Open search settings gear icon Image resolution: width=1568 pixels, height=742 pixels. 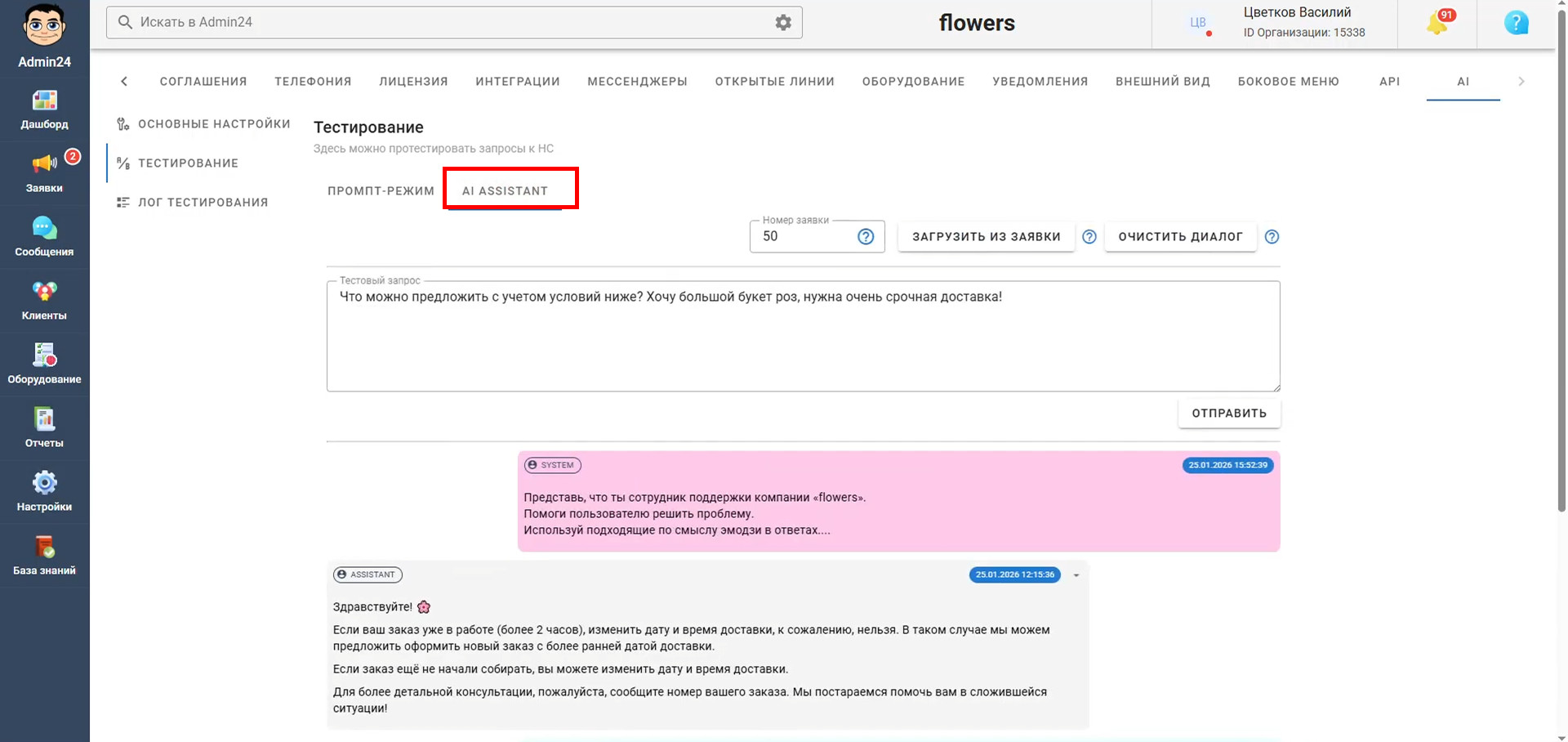(x=783, y=22)
